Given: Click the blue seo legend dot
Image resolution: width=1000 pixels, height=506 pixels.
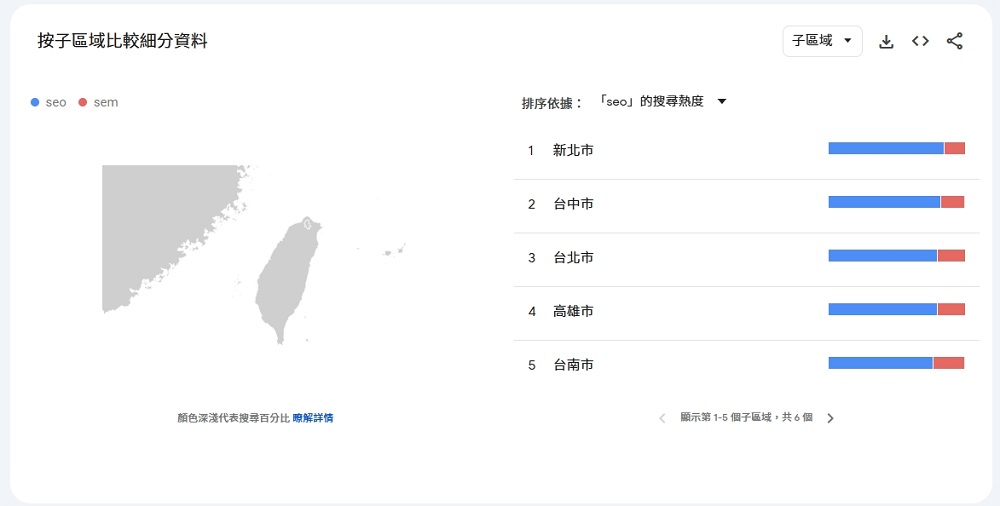Looking at the screenshot, I should pyautogui.click(x=35, y=102).
